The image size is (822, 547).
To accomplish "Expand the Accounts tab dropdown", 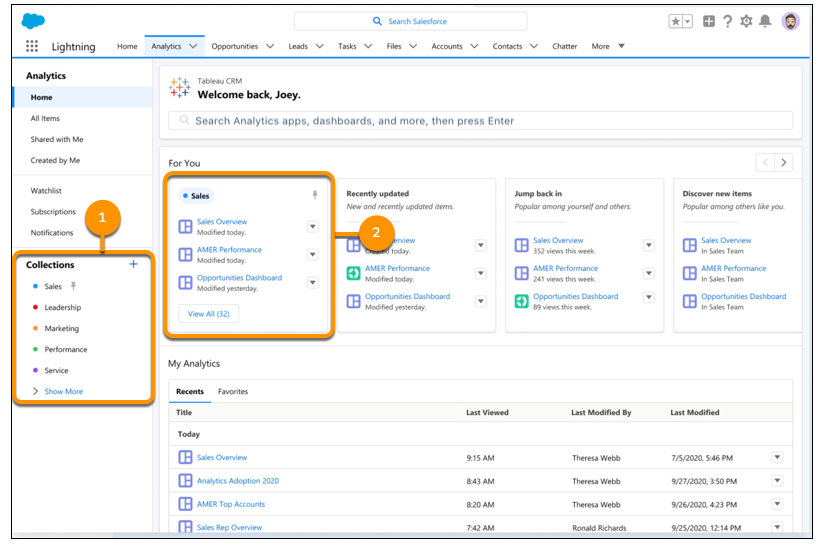I will tap(474, 46).
